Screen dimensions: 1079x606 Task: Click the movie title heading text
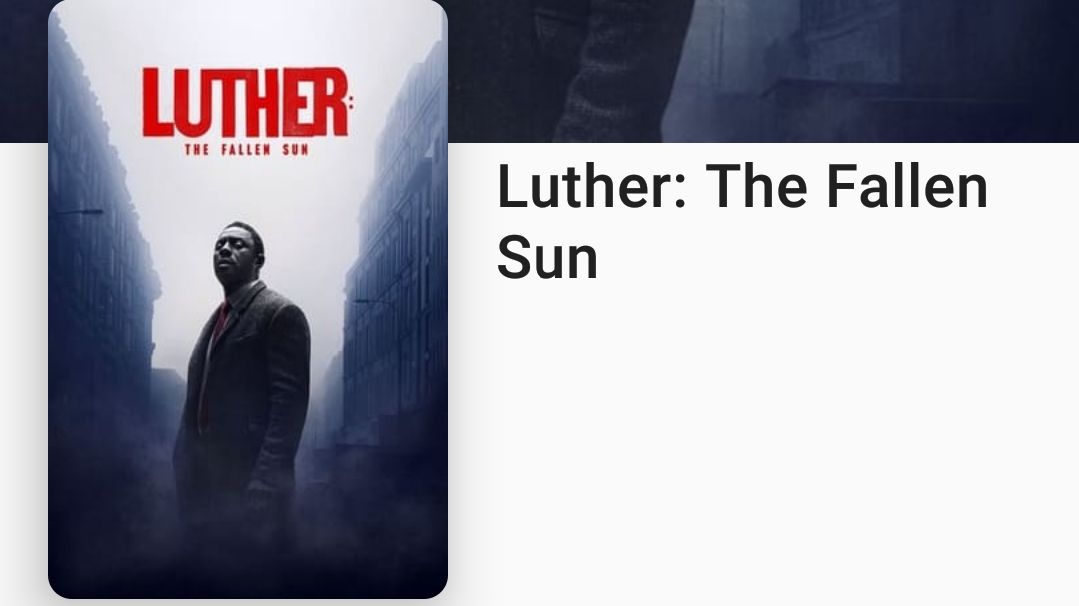[x=742, y=221]
